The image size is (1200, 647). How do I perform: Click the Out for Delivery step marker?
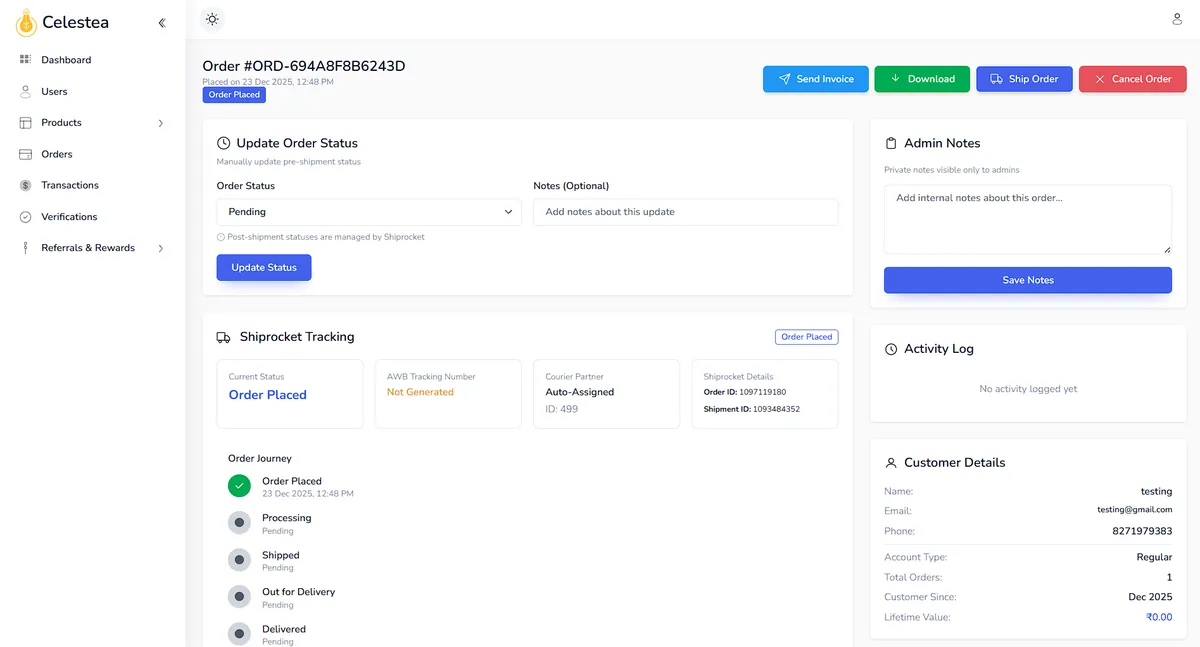pyautogui.click(x=239, y=597)
